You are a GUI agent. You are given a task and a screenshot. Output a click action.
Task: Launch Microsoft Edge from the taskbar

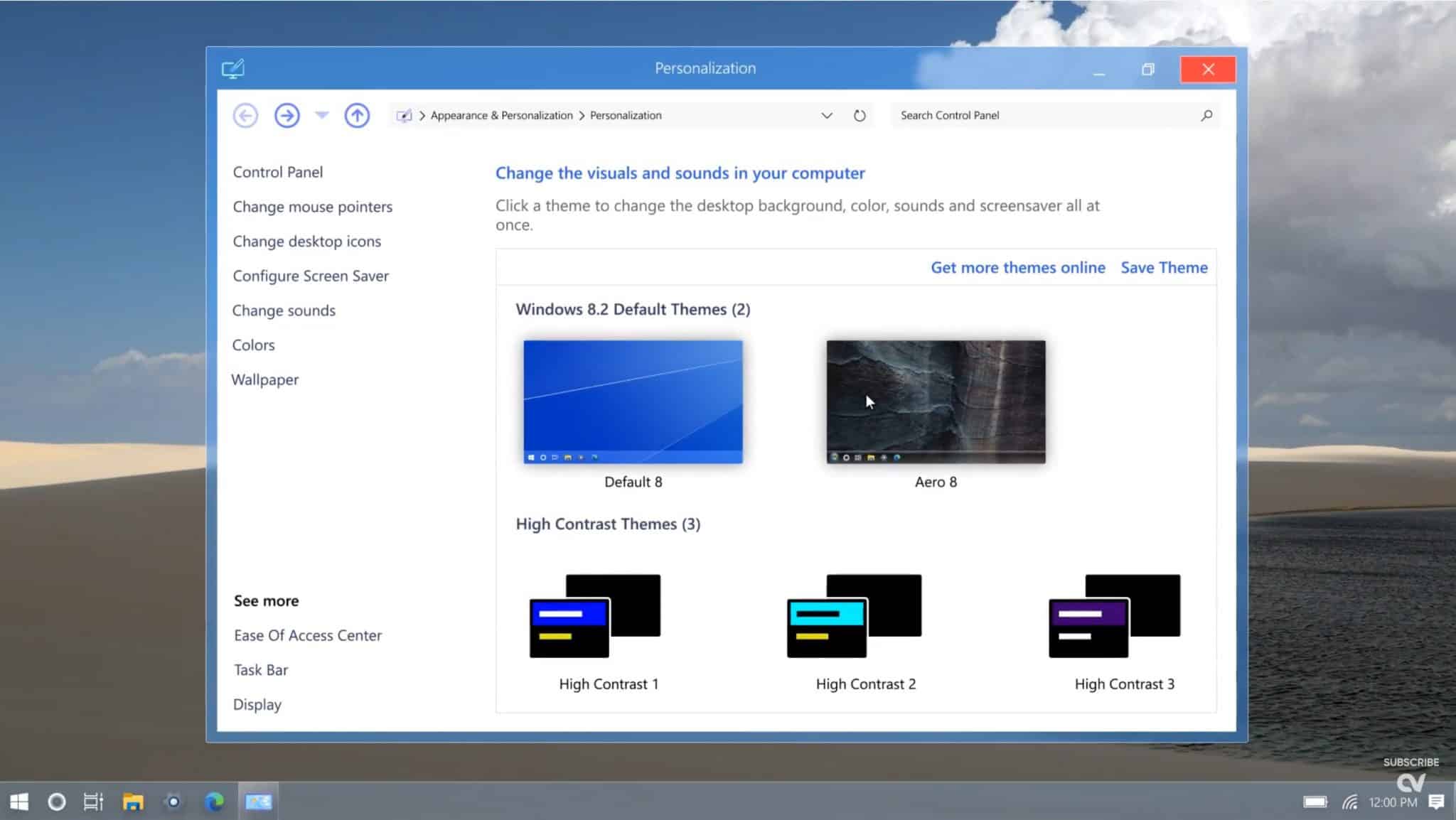tap(214, 802)
